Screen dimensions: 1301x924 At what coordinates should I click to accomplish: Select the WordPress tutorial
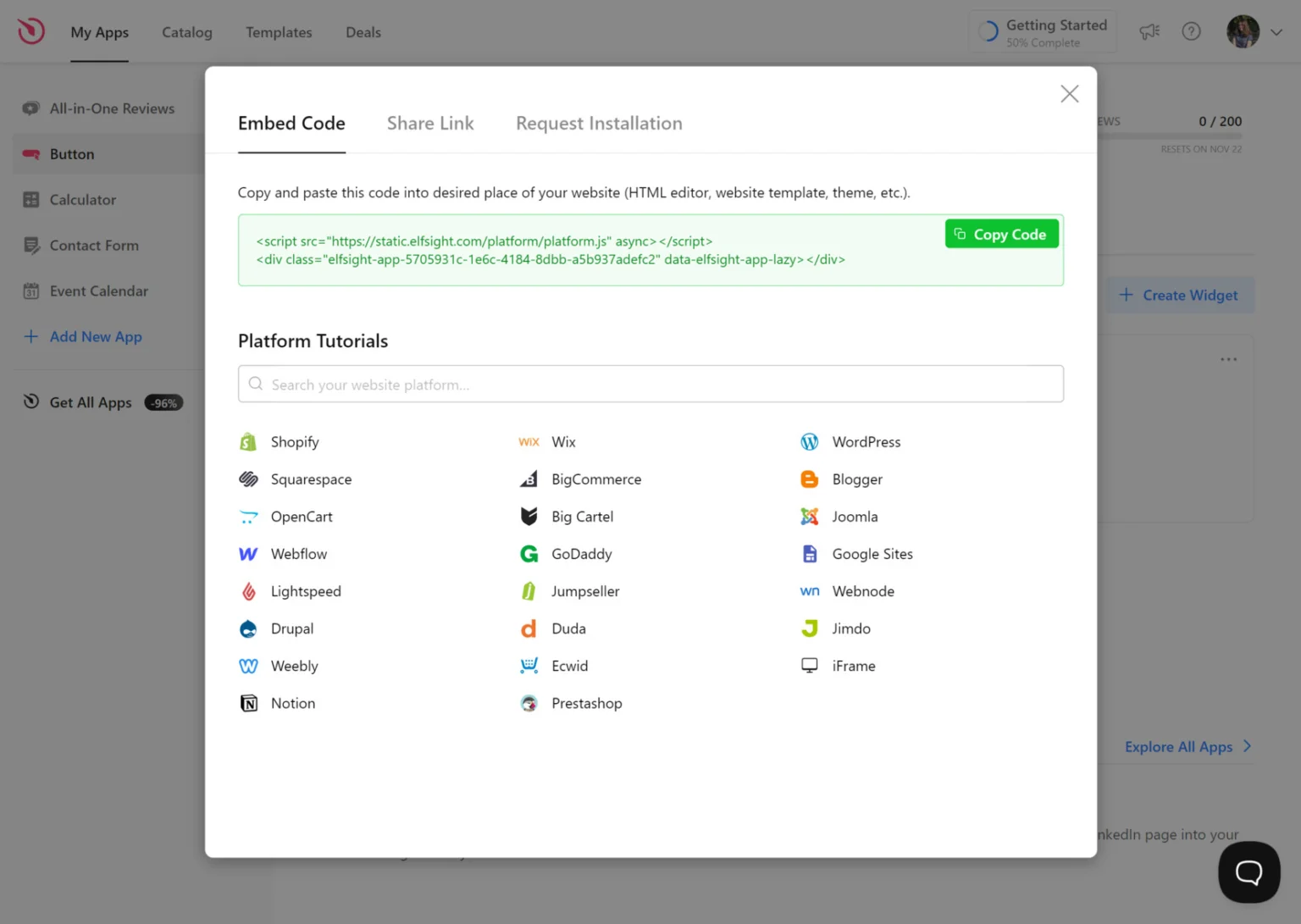click(866, 441)
